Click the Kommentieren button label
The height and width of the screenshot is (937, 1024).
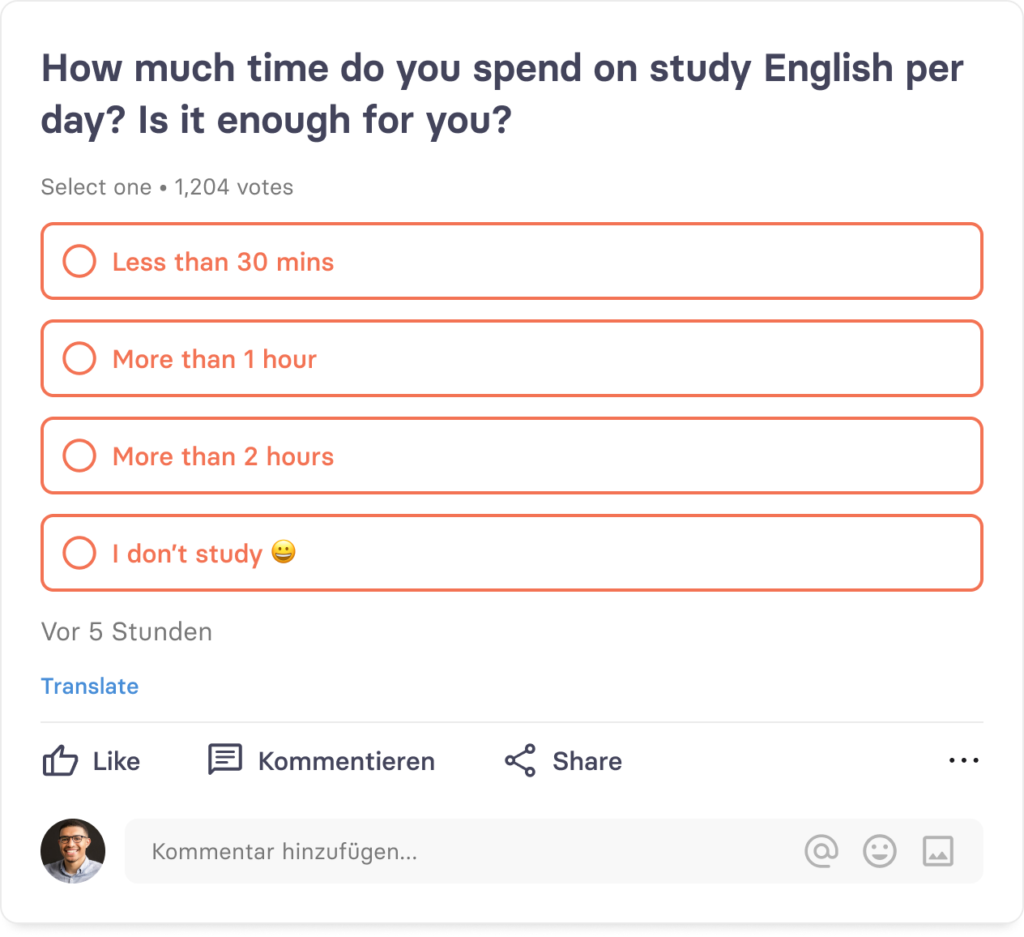coord(346,761)
